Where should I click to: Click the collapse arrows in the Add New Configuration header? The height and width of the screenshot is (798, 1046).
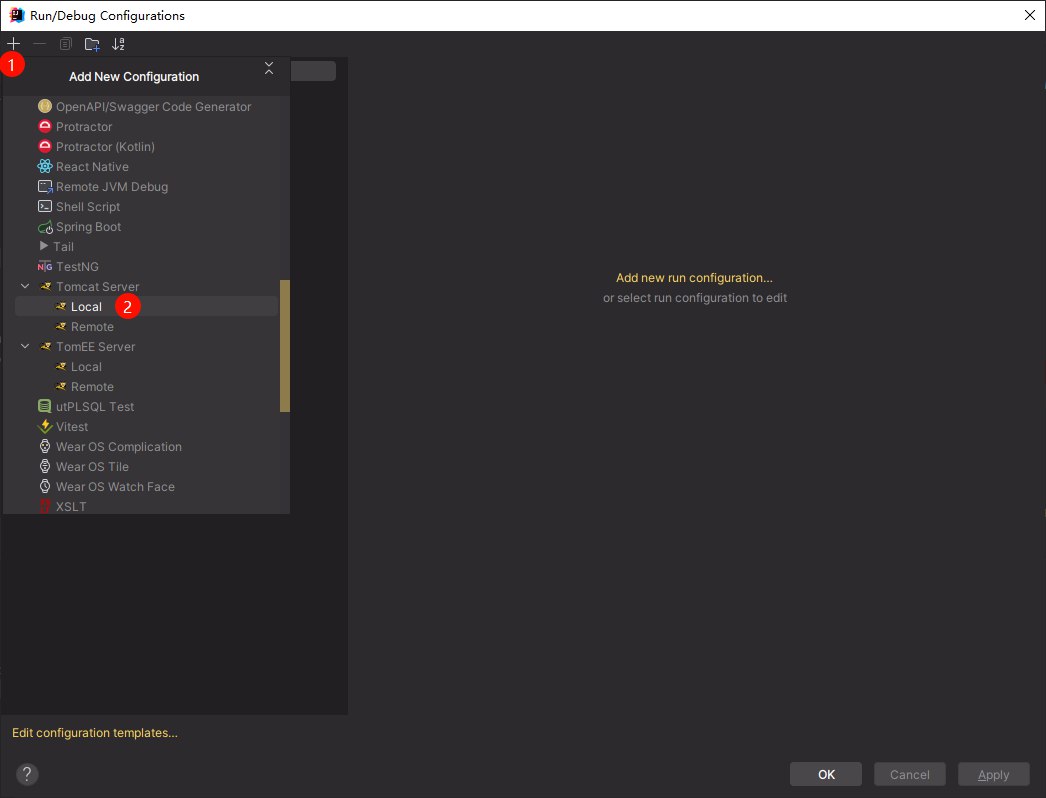[x=268, y=68]
